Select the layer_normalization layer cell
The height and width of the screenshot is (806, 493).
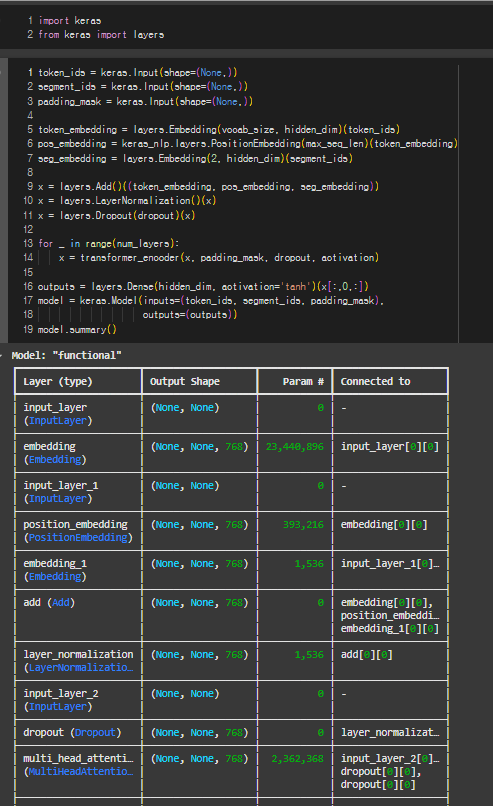(79, 661)
